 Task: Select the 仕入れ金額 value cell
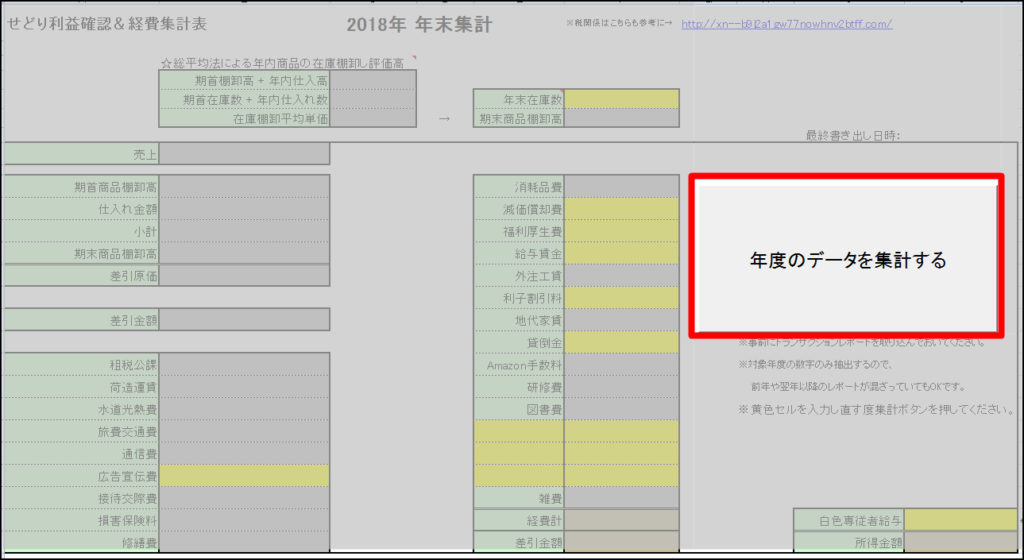pyautogui.click(x=244, y=209)
